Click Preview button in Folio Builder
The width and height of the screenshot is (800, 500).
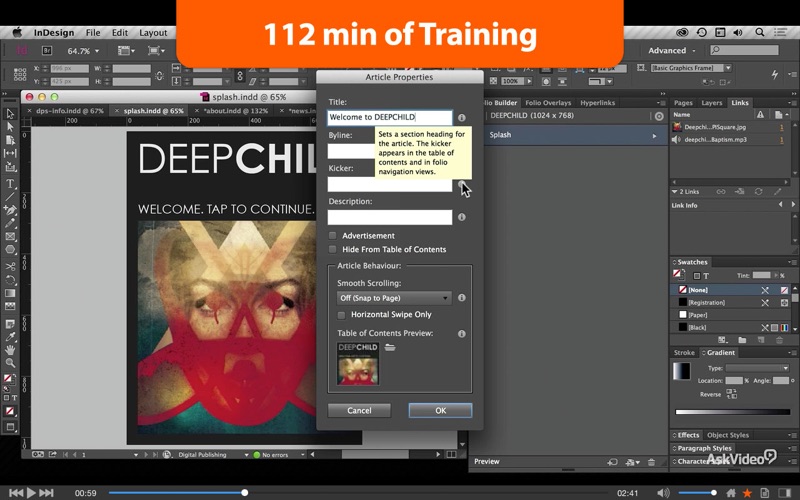click(487, 462)
